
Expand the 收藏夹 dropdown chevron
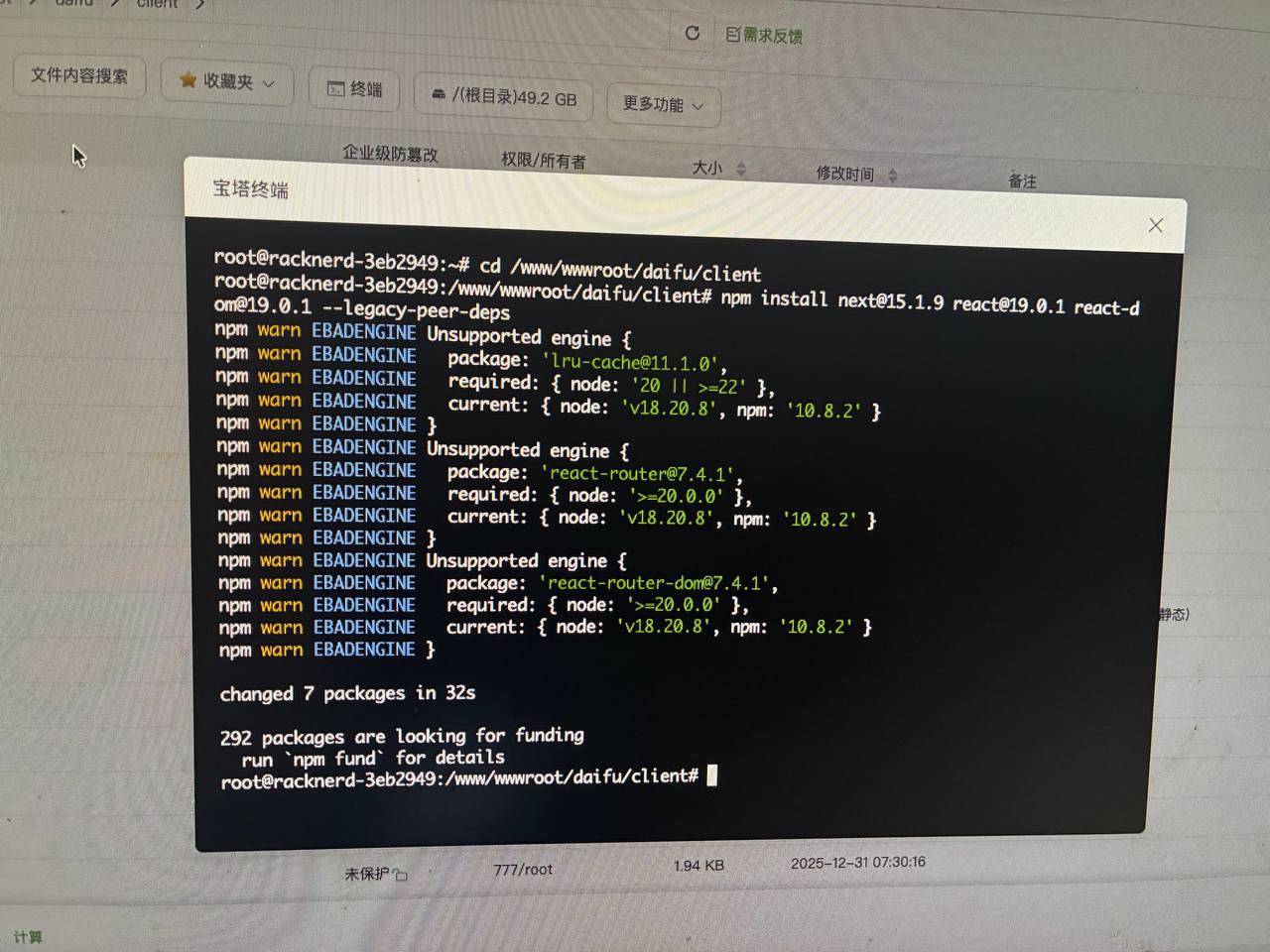pyautogui.click(x=269, y=84)
